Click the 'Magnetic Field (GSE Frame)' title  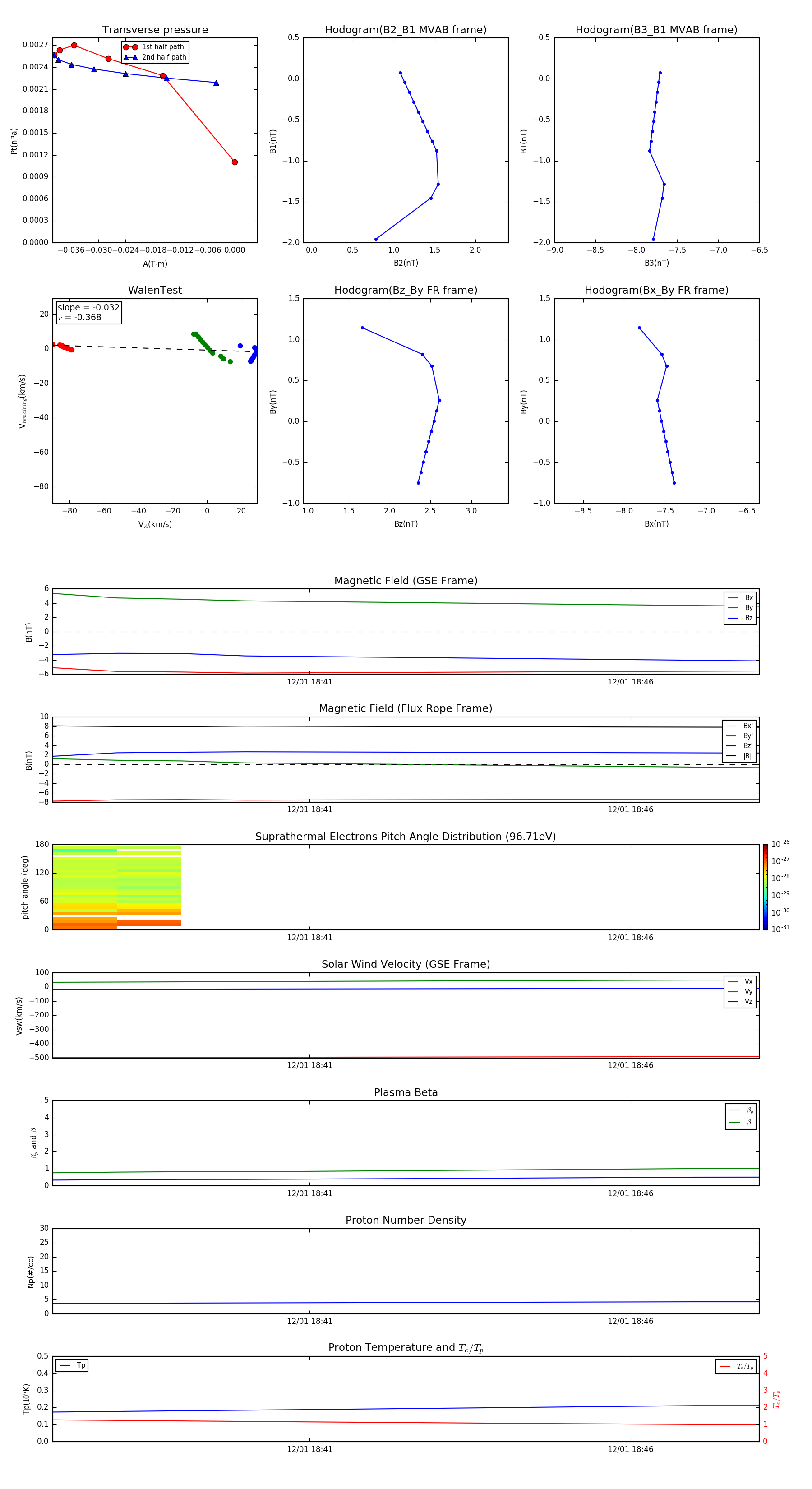point(406,581)
